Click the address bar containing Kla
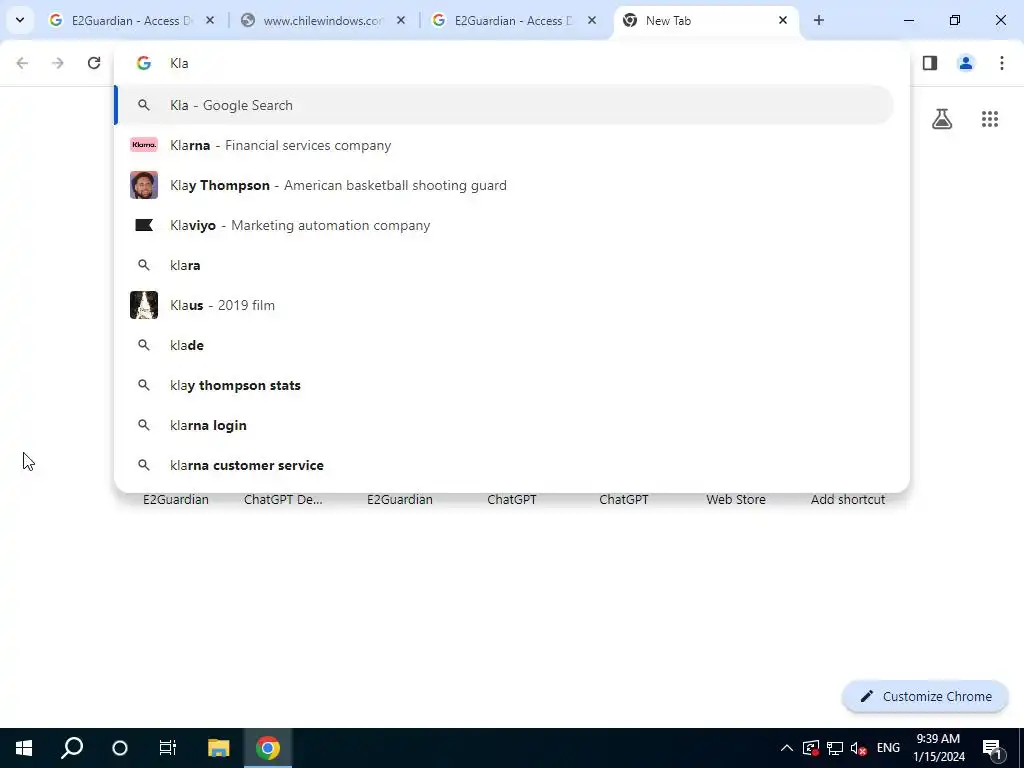Screen dimensions: 1024x768 point(512,63)
